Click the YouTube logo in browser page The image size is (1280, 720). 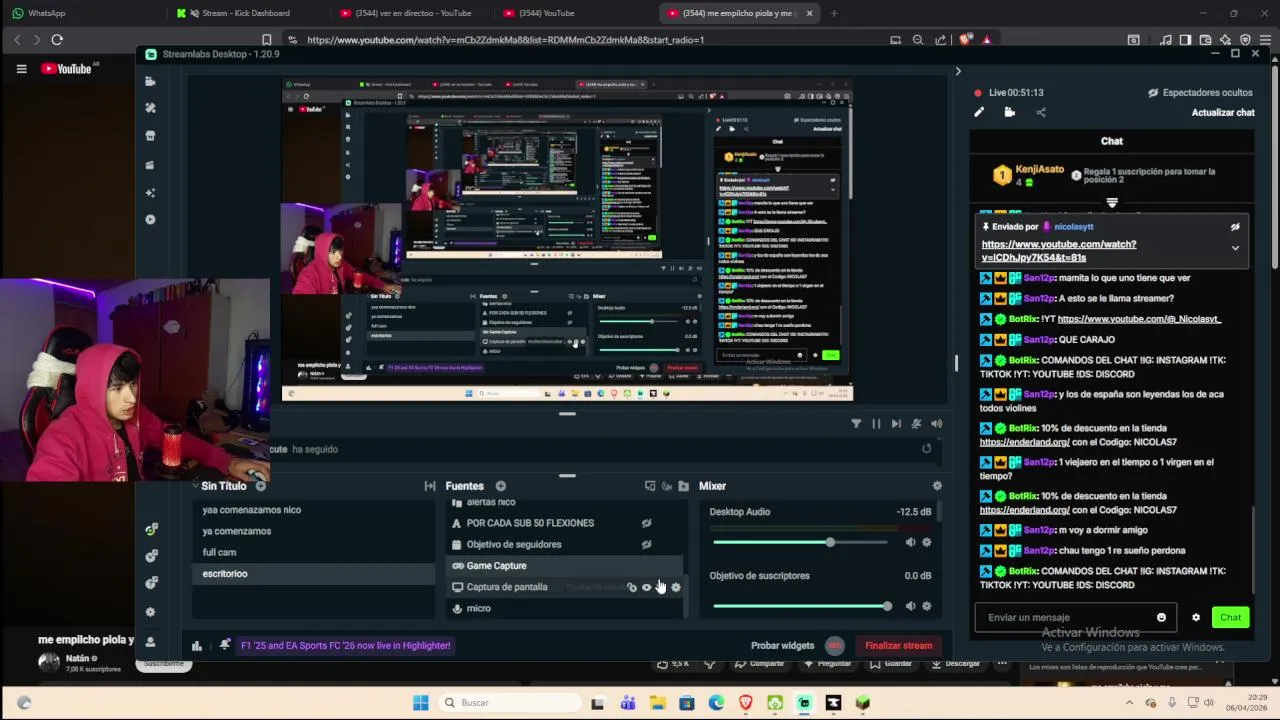(67, 69)
